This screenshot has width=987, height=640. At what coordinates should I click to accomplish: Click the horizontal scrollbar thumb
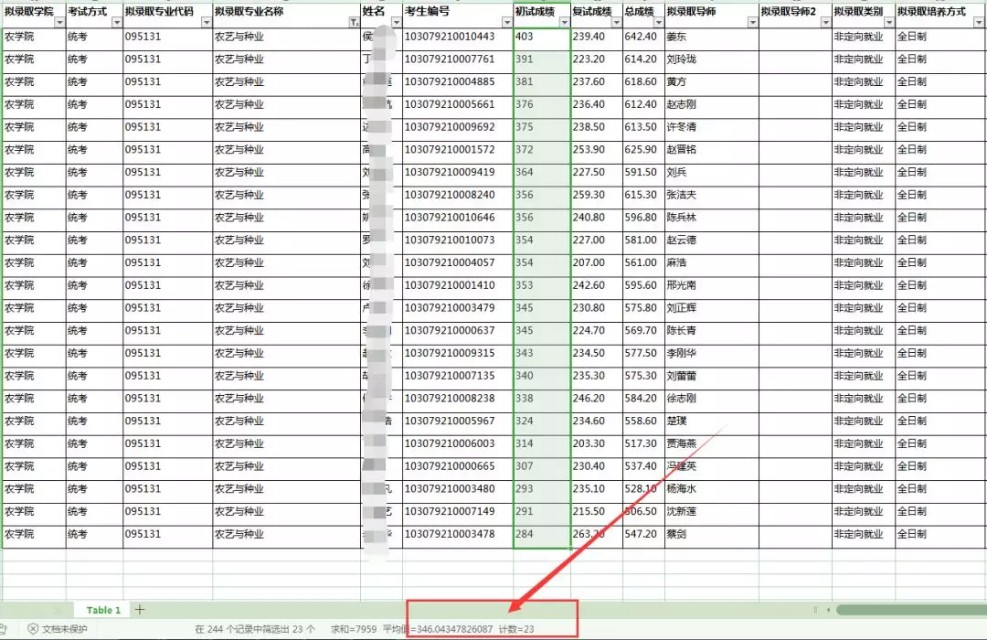pos(911,609)
